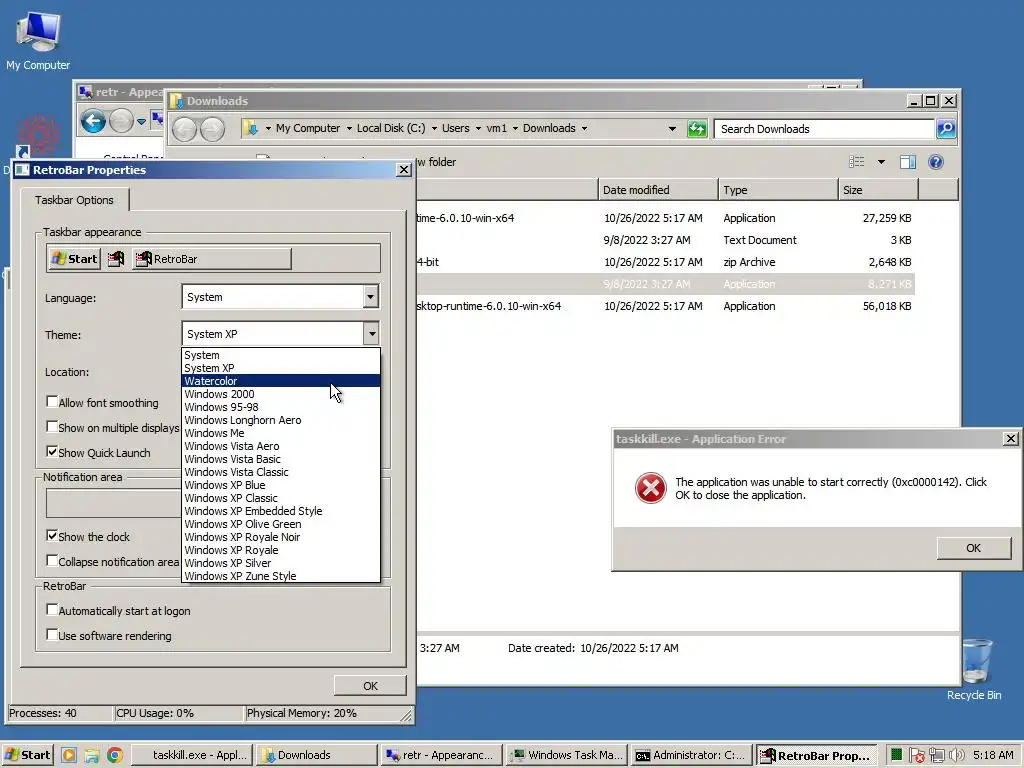This screenshot has height=768, width=1024.
Task: Click the red error icon in dialog
Action: tap(650, 488)
